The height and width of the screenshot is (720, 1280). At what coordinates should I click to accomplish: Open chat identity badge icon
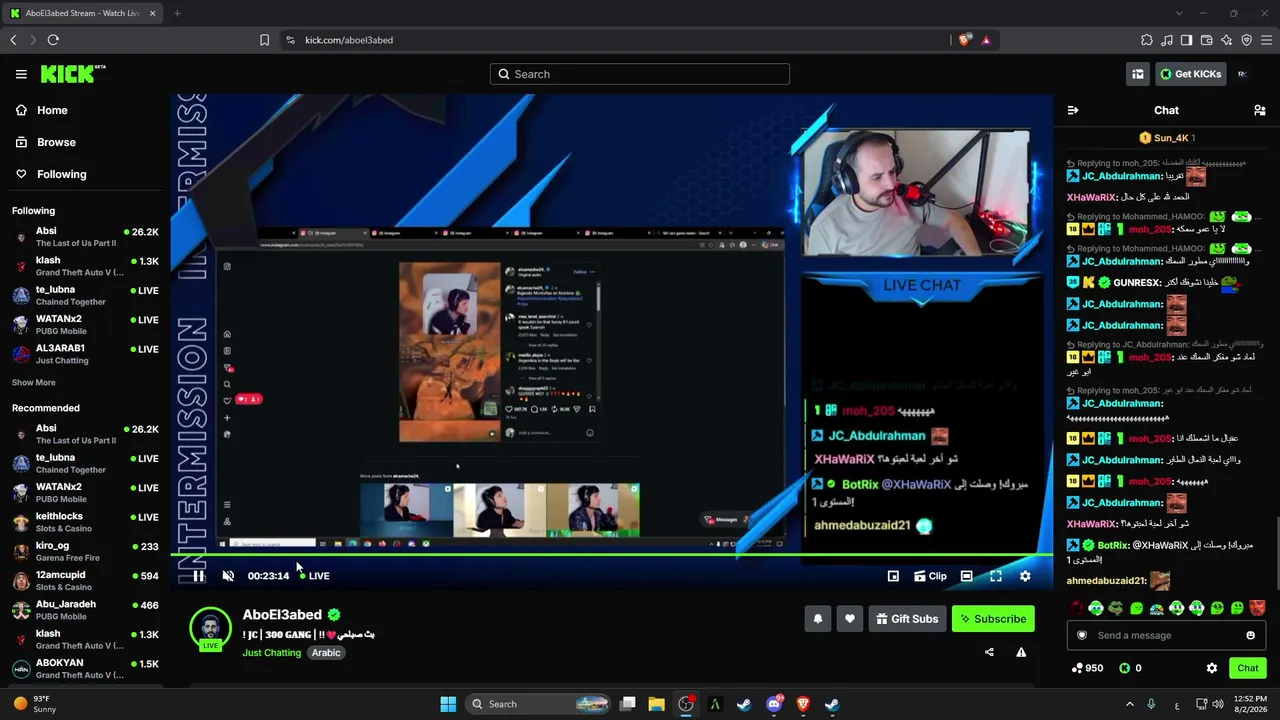pos(1081,635)
